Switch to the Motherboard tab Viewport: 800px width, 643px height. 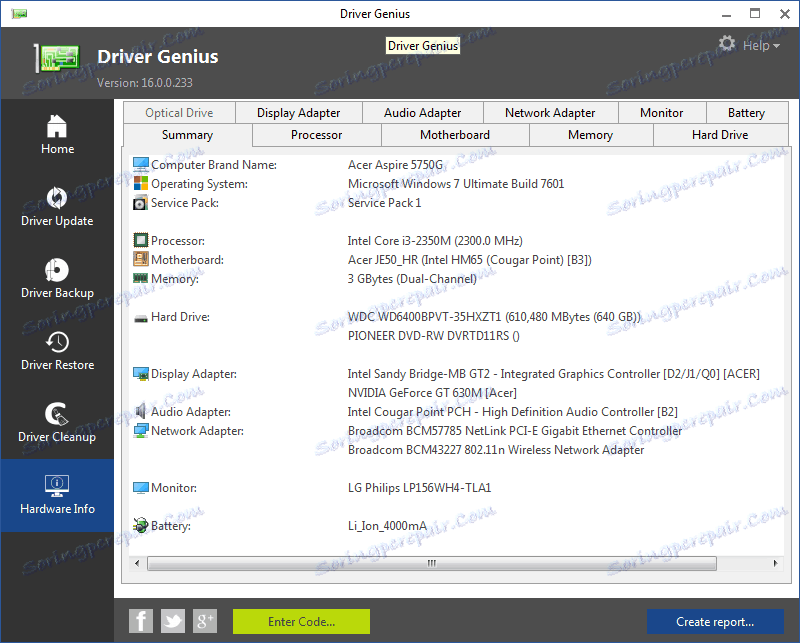[454, 135]
